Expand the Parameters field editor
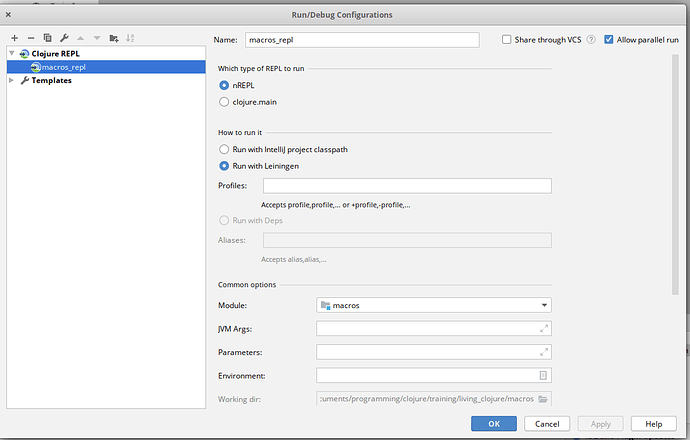The height and width of the screenshot is (440, 690). (x=544, y=352)
